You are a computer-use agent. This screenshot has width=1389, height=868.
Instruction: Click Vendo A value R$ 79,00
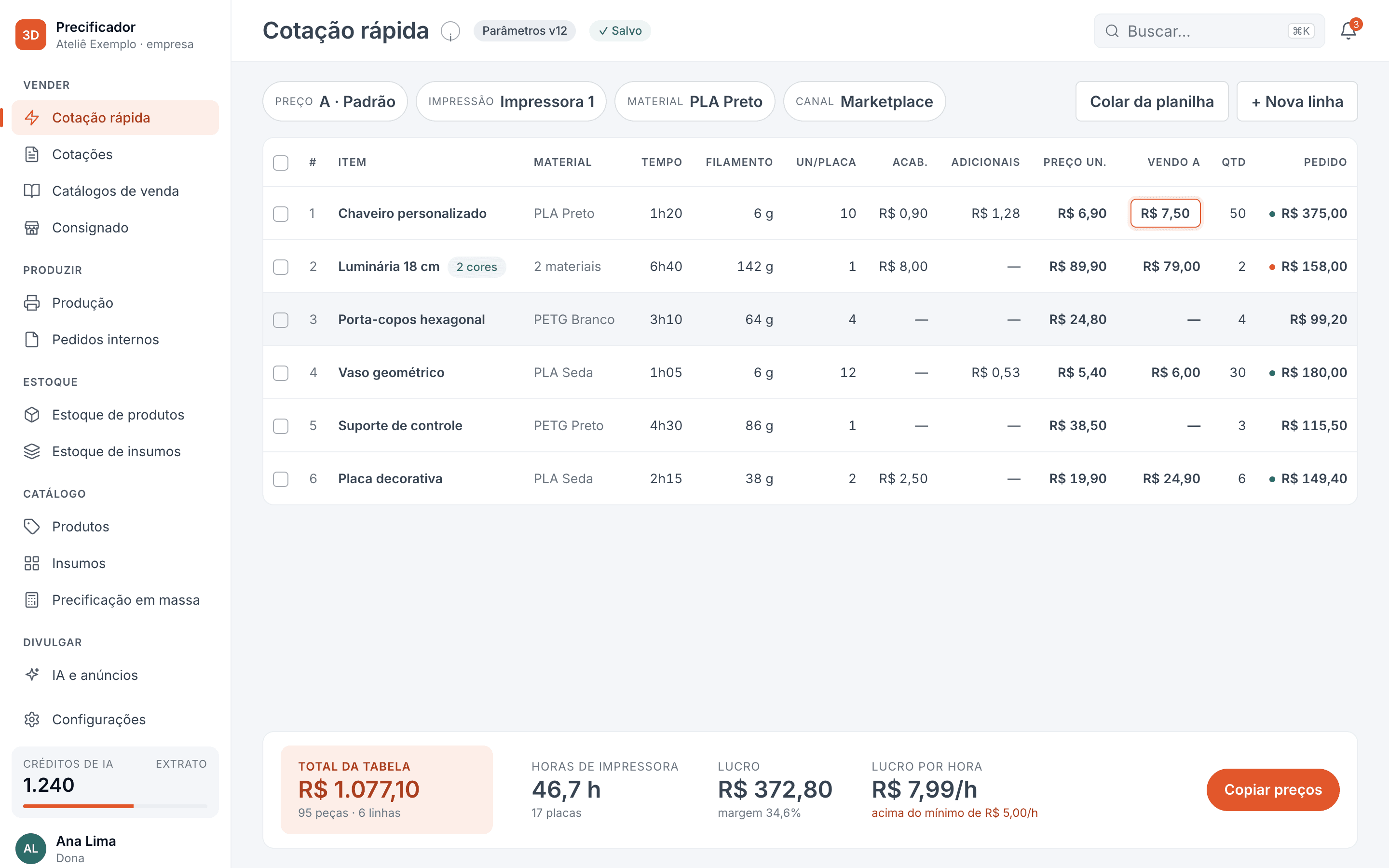tap(1171, 267)
